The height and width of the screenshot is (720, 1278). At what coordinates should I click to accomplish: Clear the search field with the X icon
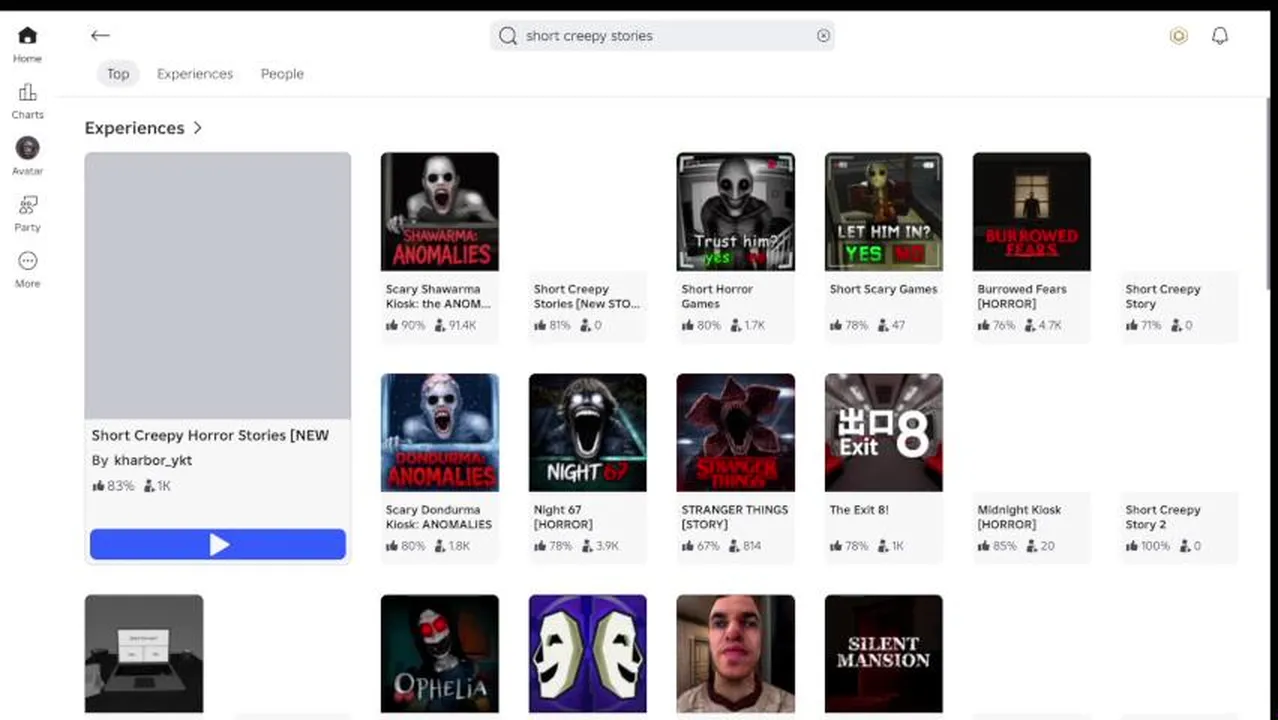tap(823, 36)
